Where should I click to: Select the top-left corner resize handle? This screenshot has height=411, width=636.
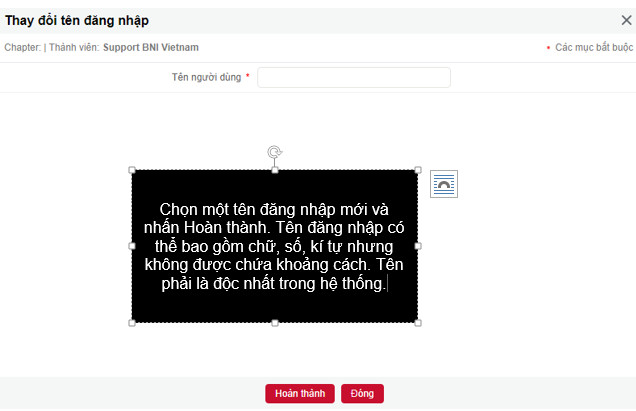point(132,170)
